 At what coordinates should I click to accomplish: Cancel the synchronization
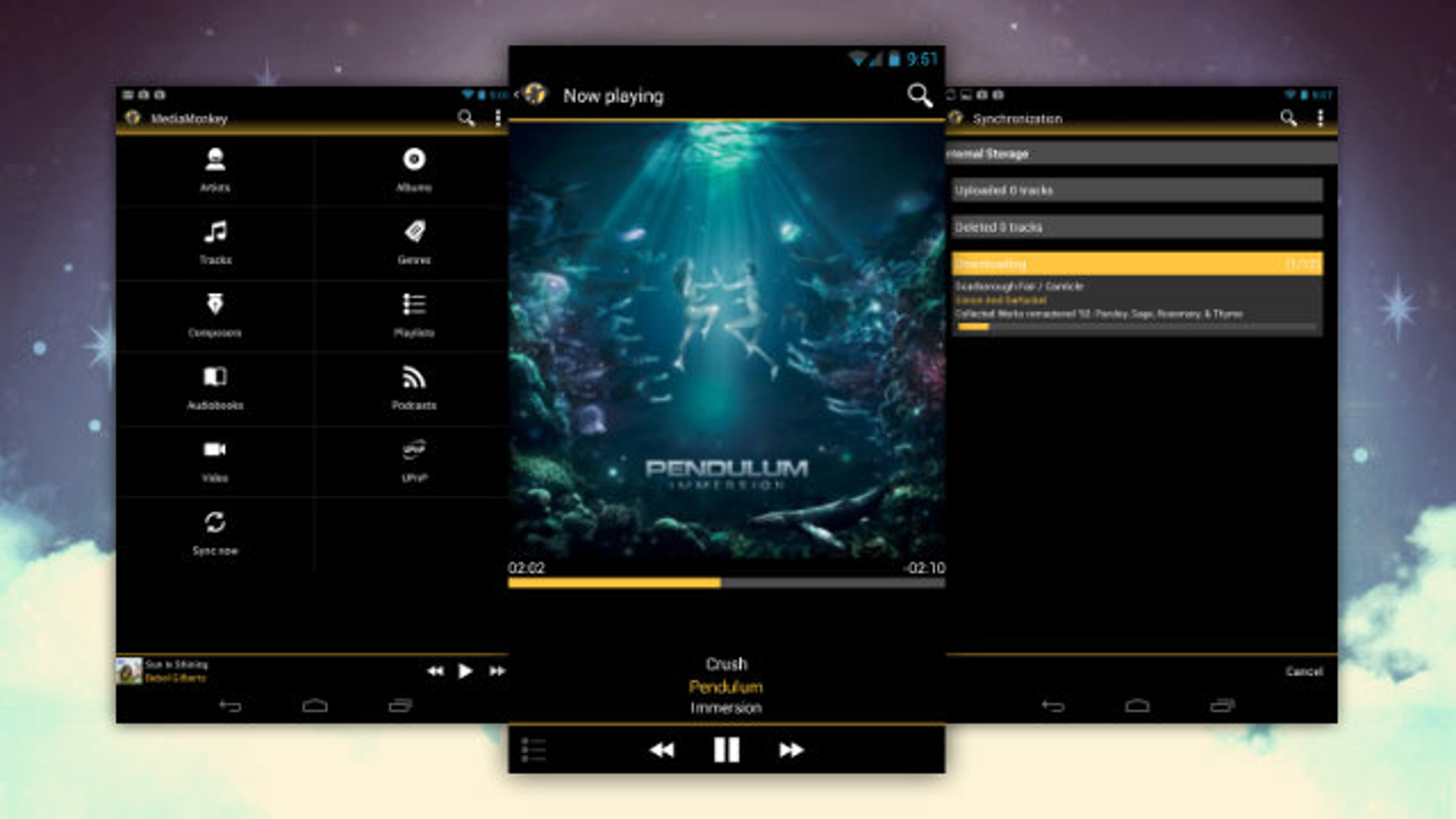point(1304,672)
